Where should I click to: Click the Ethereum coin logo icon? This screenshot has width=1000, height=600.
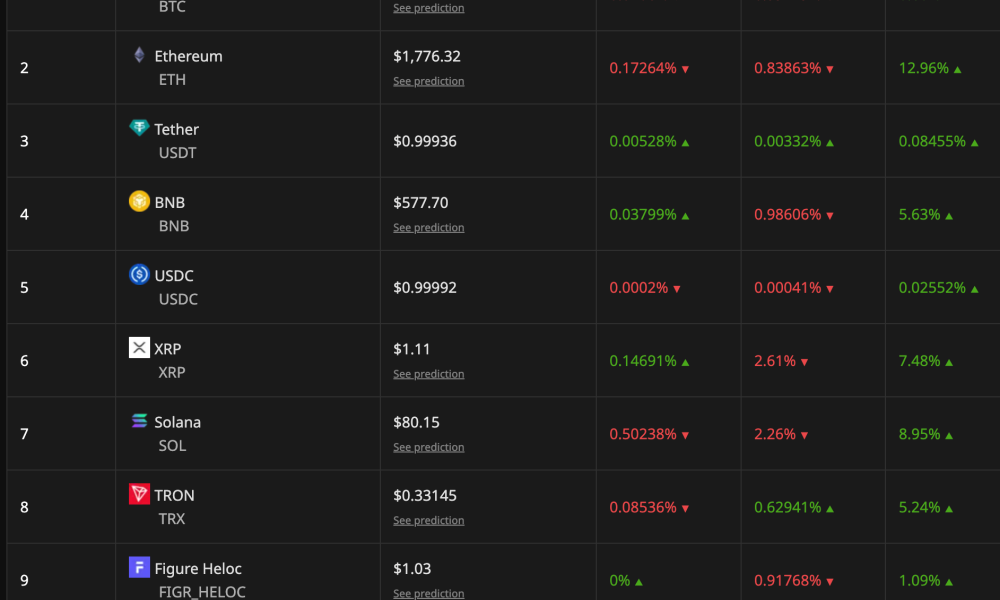pyautogui.click(x=139, y=55)
